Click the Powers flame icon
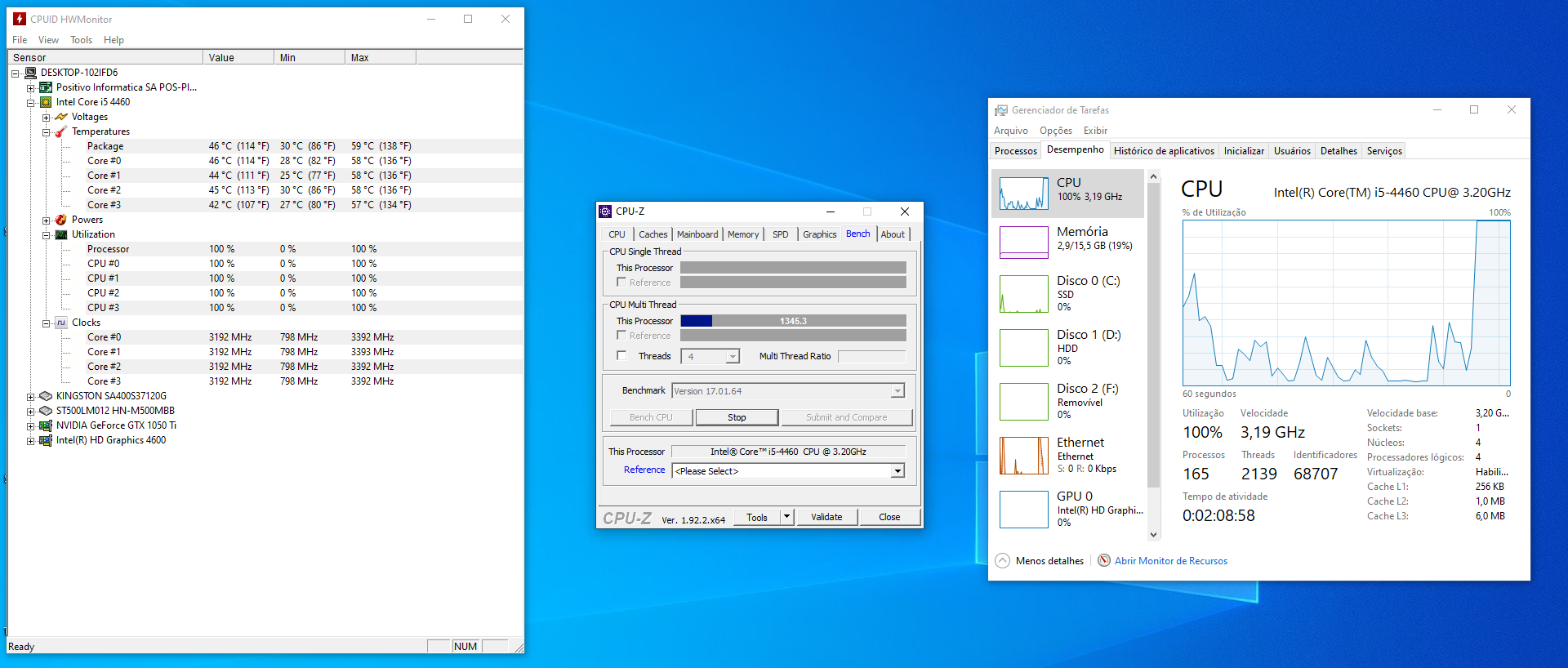This screenshot has height=668, width=1568. click(x=61, y=220)
